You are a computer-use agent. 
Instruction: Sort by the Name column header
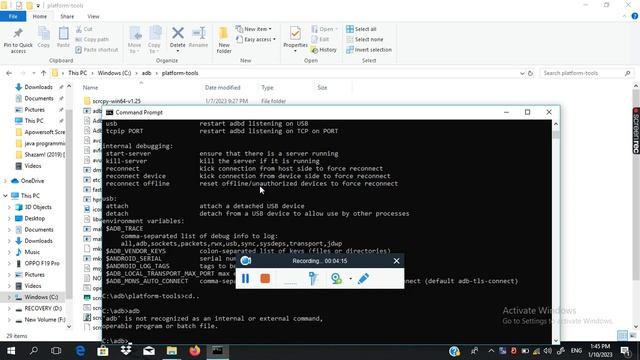coord(90,87)
